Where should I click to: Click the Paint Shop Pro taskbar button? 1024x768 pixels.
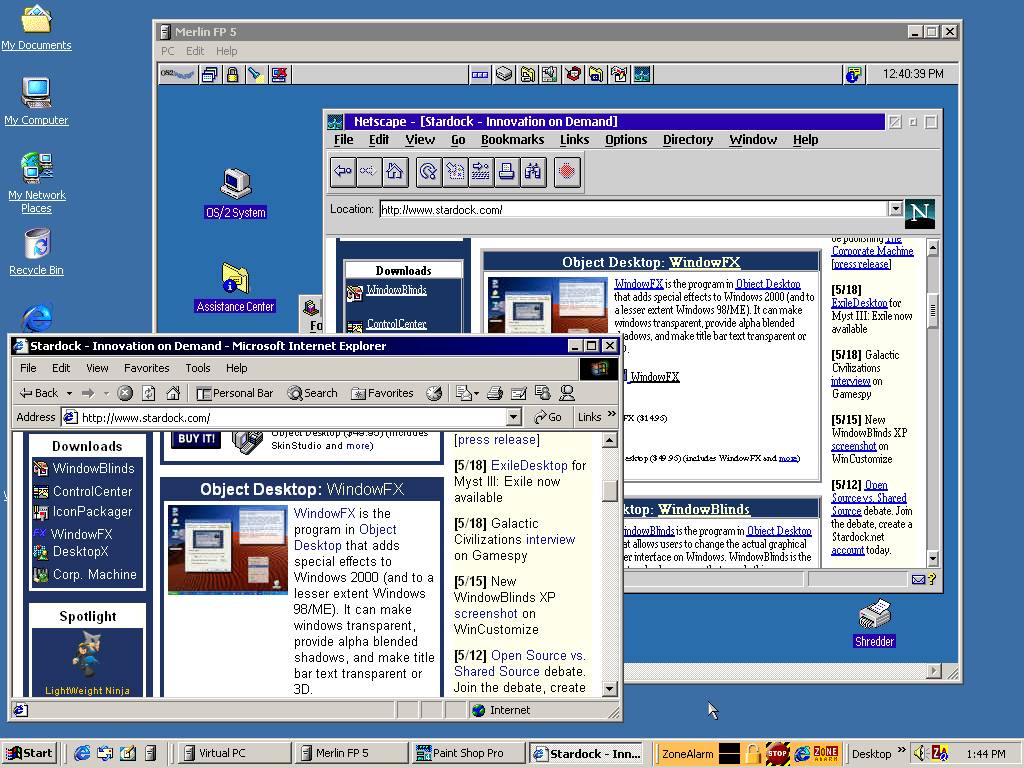point(468,754)
